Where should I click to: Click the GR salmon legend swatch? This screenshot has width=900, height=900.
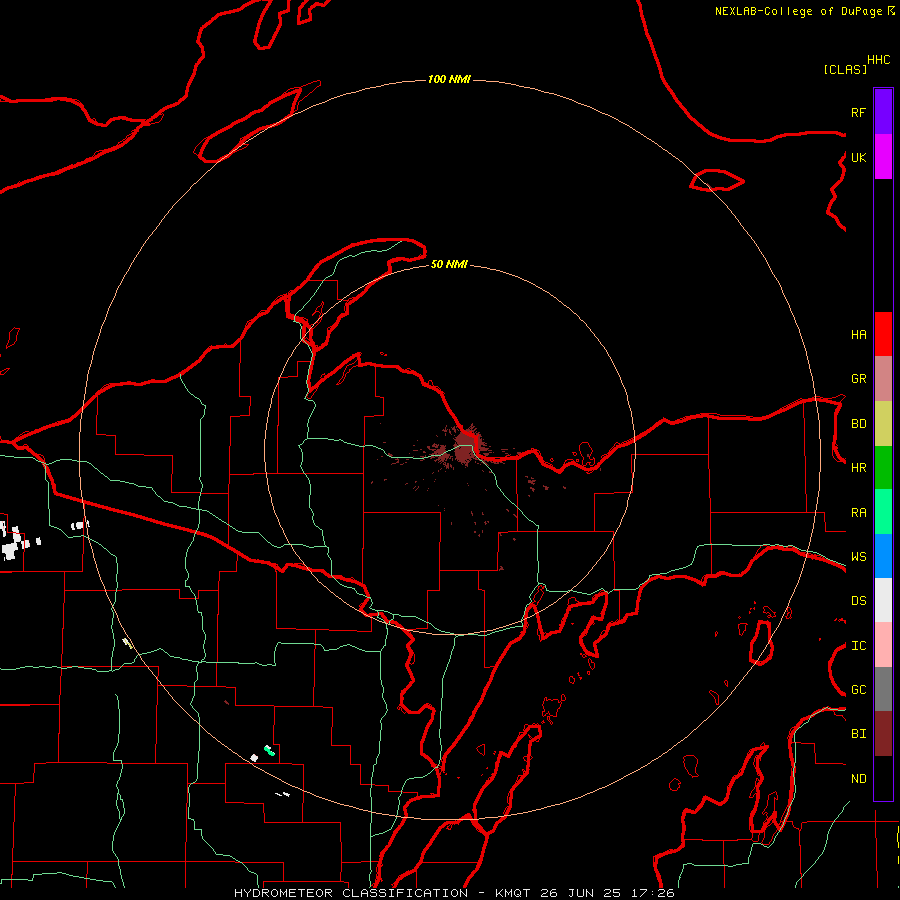tap(883, 379)
